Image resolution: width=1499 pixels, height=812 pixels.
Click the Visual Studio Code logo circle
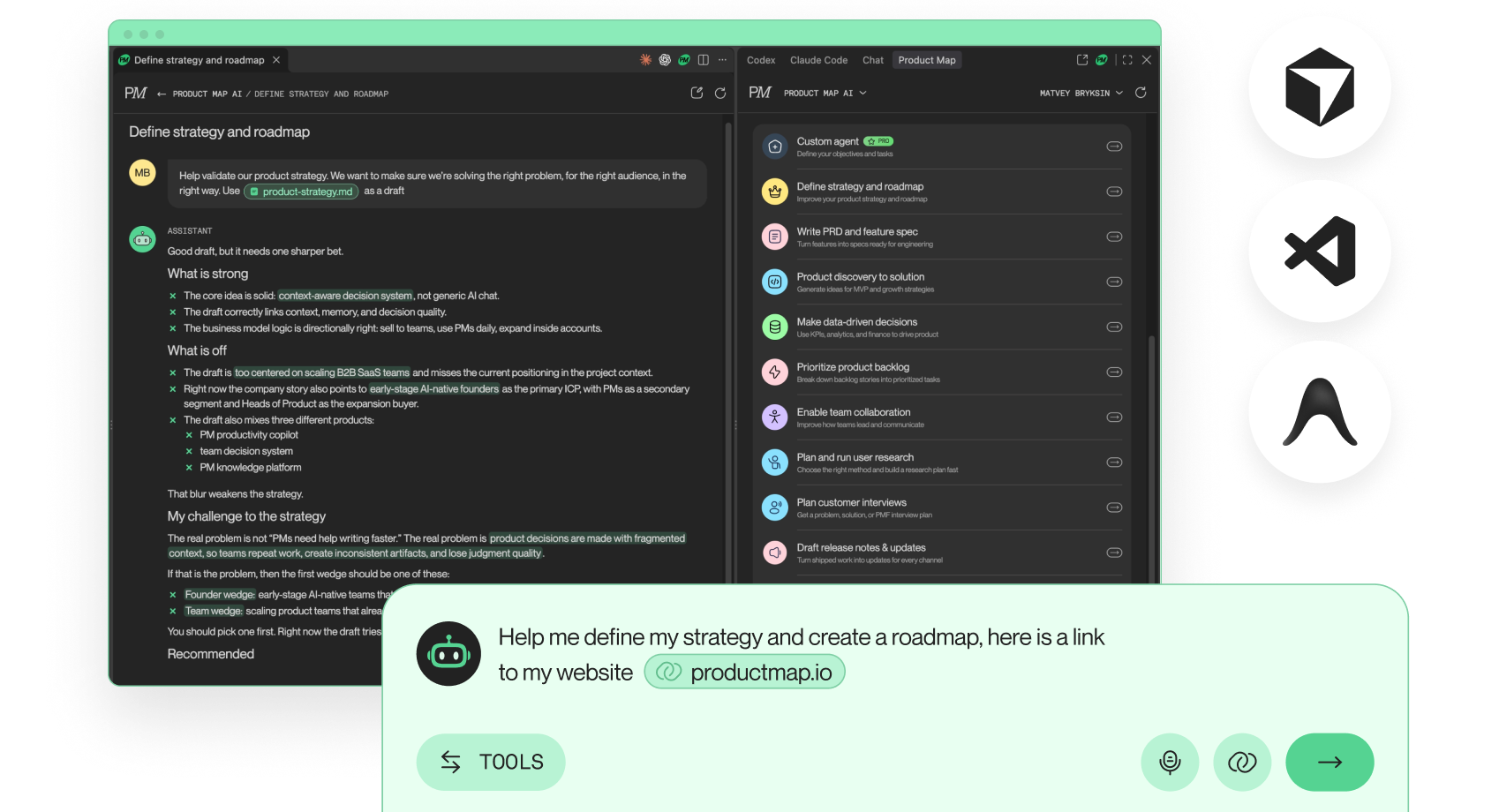tap(1320, 251)
